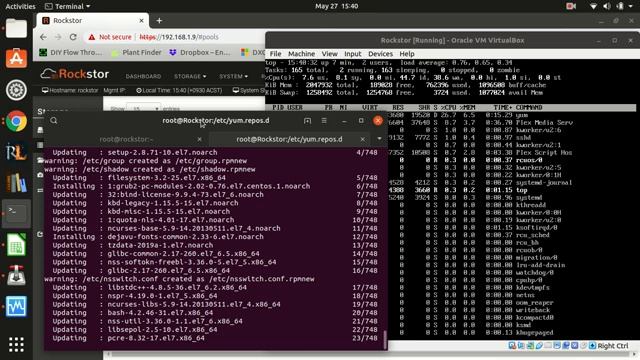Viewport: 640px width, 360px height.
Task: Click the terminal search icon
Action: (x=54, y=120)
